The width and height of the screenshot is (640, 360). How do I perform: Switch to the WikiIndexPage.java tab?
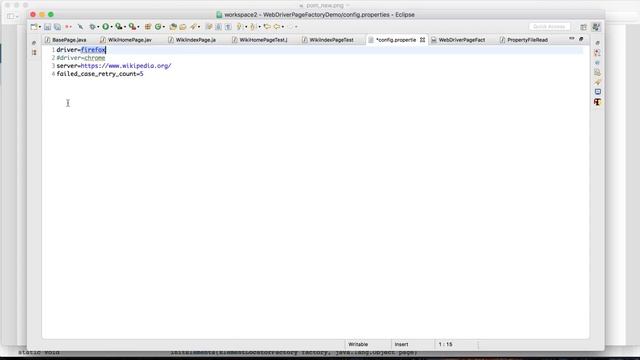[192, 40]
